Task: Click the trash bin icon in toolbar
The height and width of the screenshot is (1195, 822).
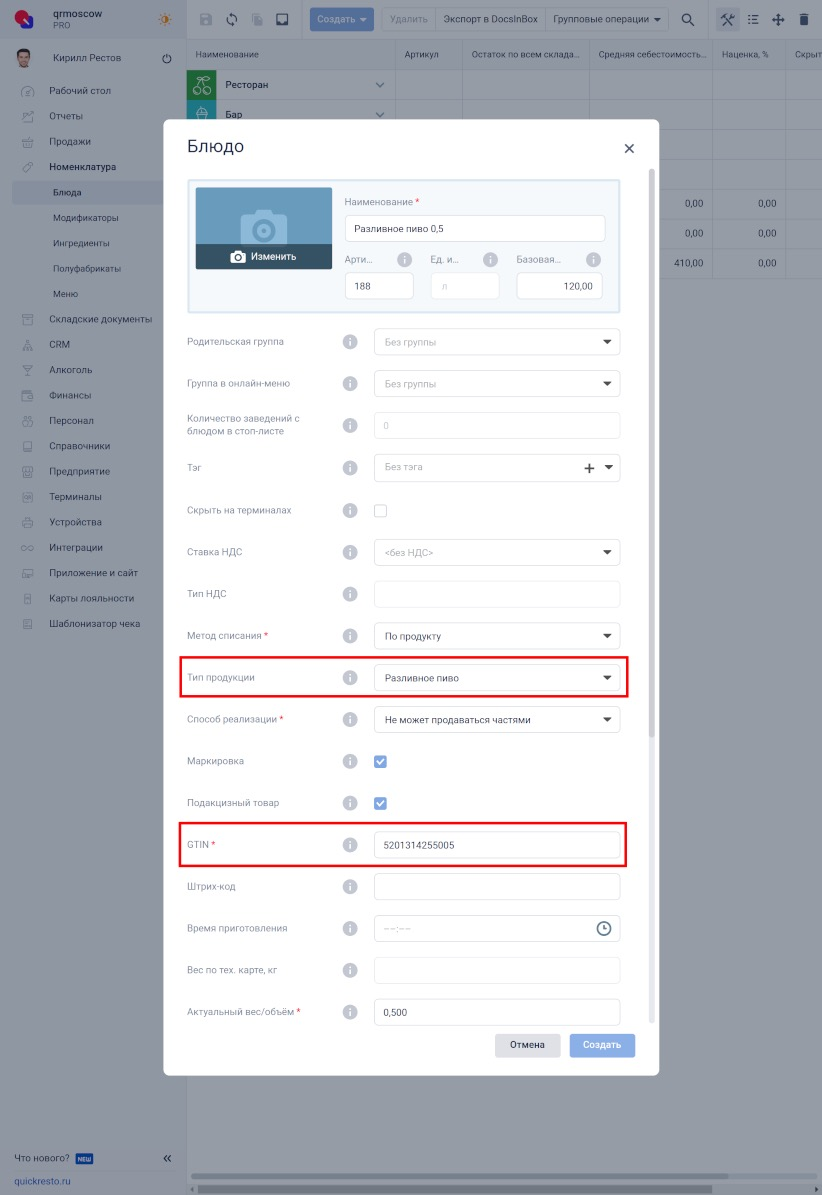Action: (804, 20)
